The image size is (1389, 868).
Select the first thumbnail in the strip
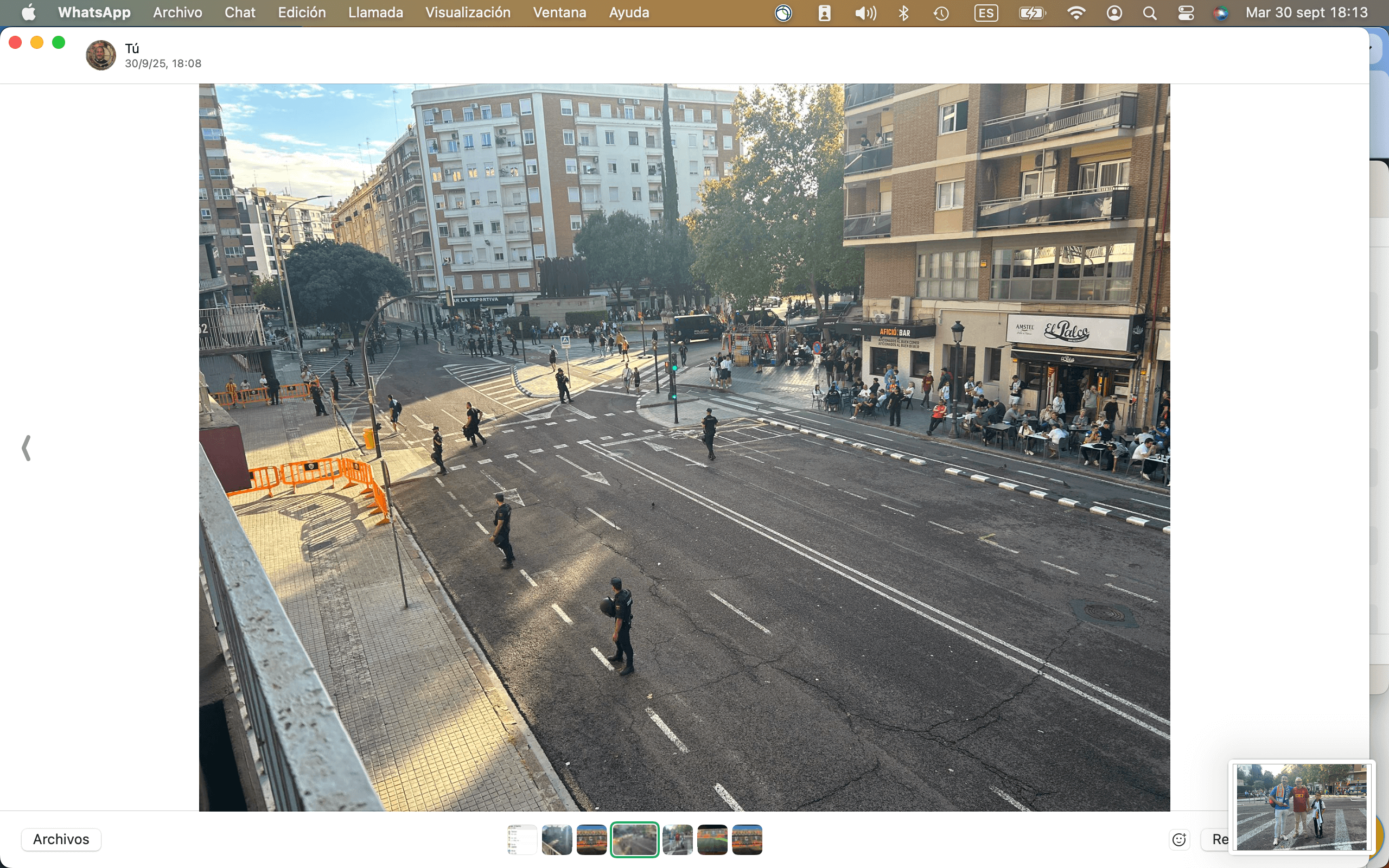(522, 839)
